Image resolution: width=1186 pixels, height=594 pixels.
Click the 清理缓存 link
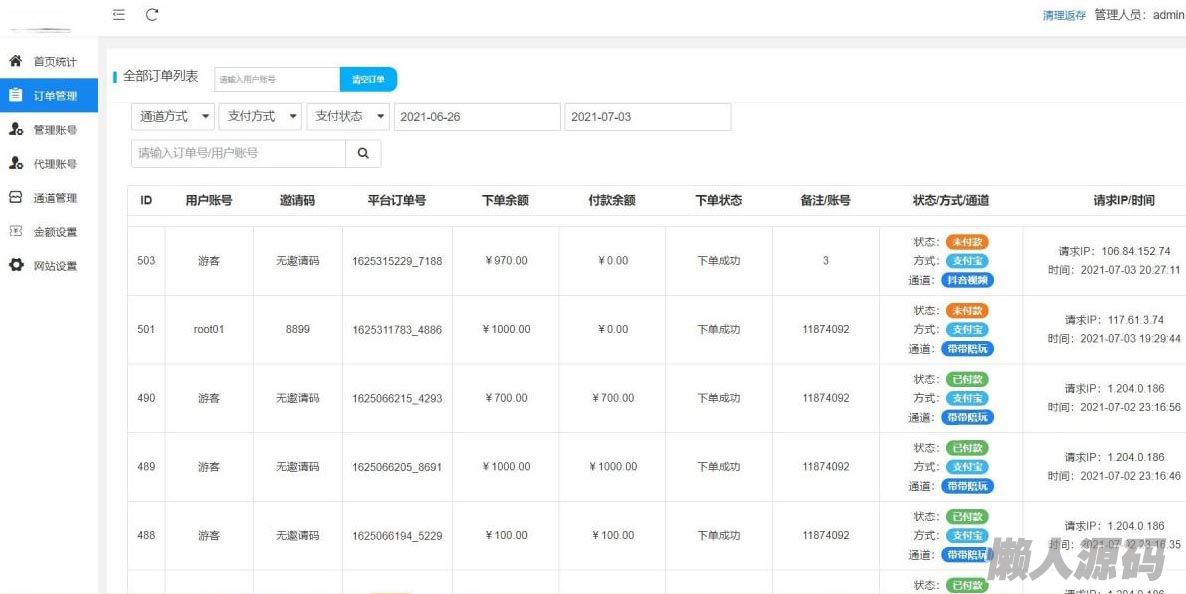click(1064, 16)
